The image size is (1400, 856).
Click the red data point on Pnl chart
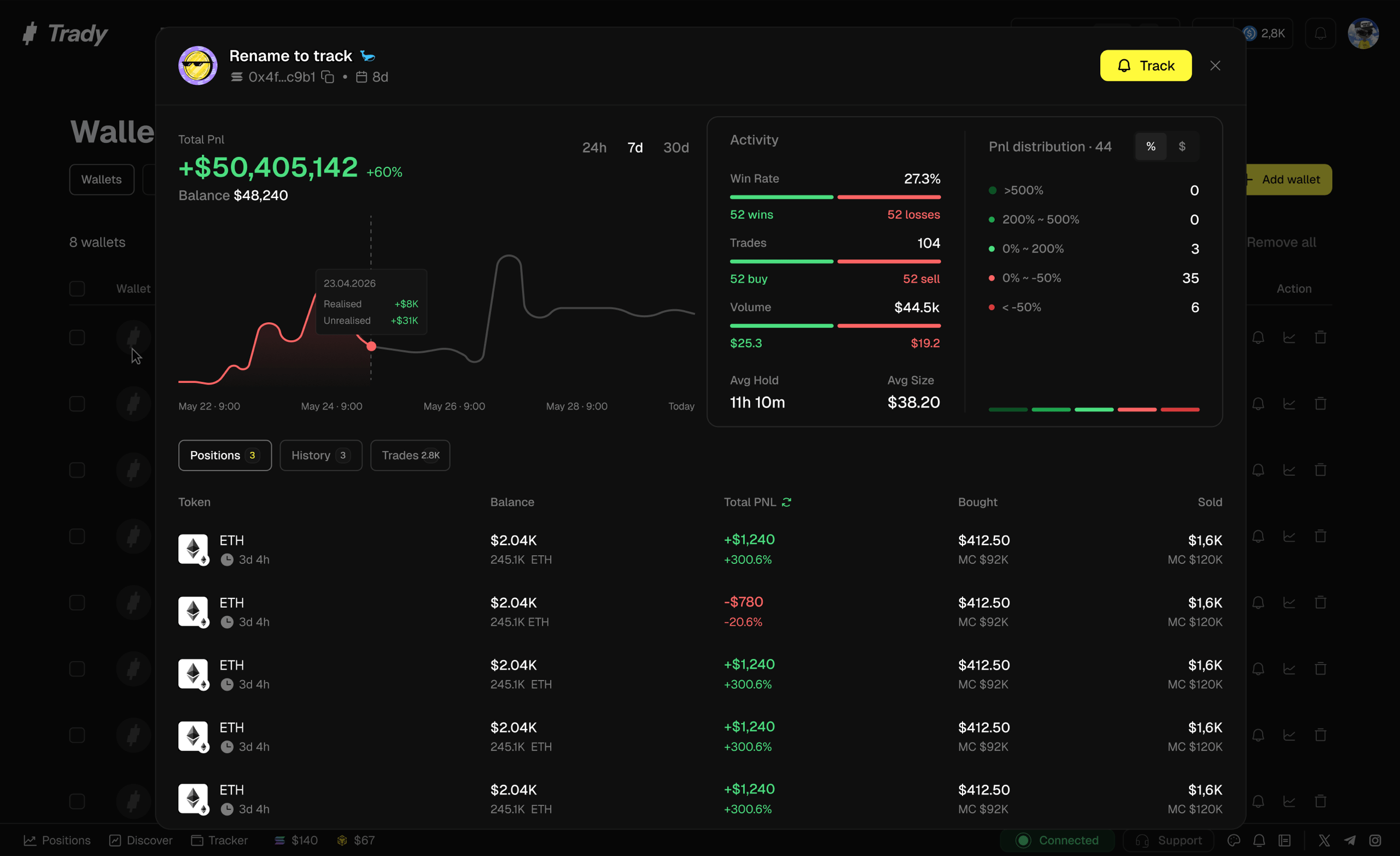(371, 346)
